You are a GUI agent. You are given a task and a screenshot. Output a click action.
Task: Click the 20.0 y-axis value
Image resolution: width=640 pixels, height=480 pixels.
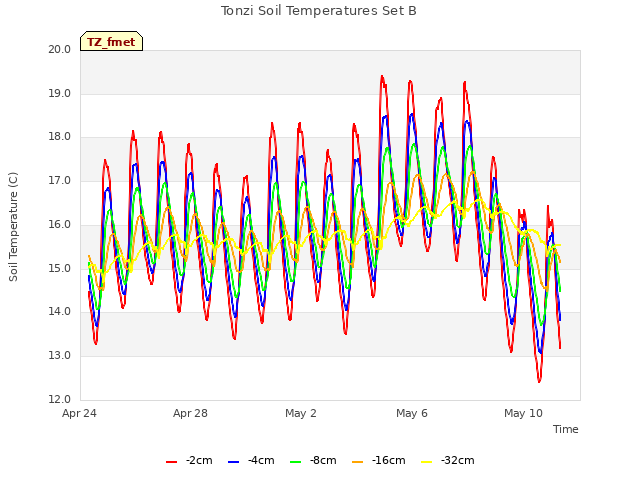60,49
